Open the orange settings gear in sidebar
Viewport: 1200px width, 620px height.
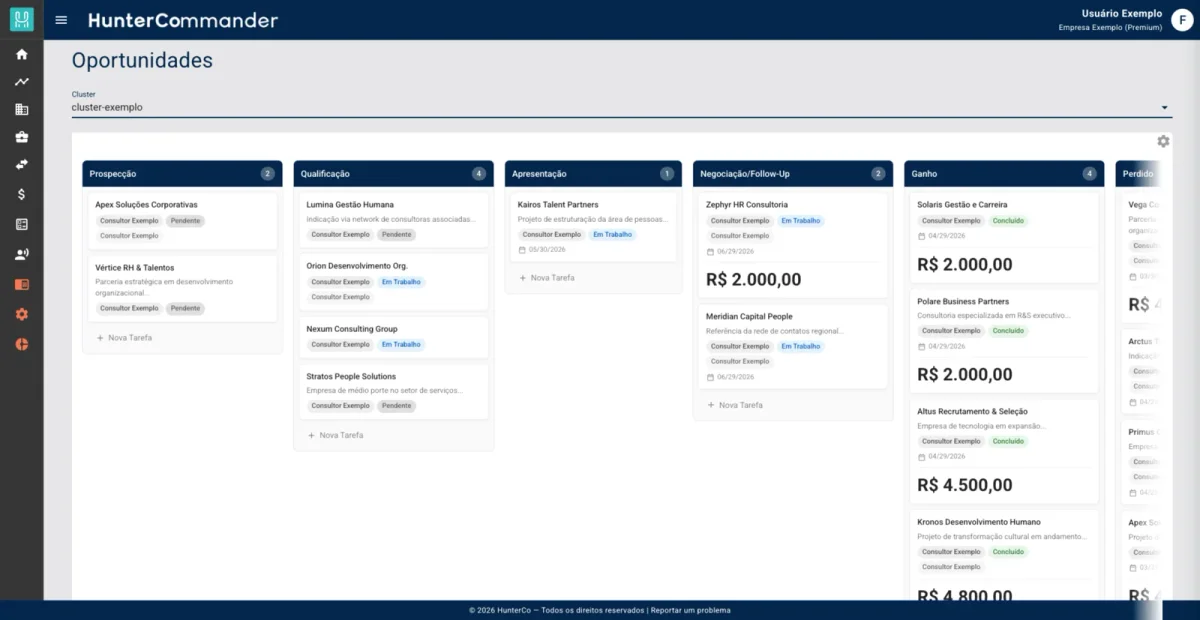coord(21,314)
